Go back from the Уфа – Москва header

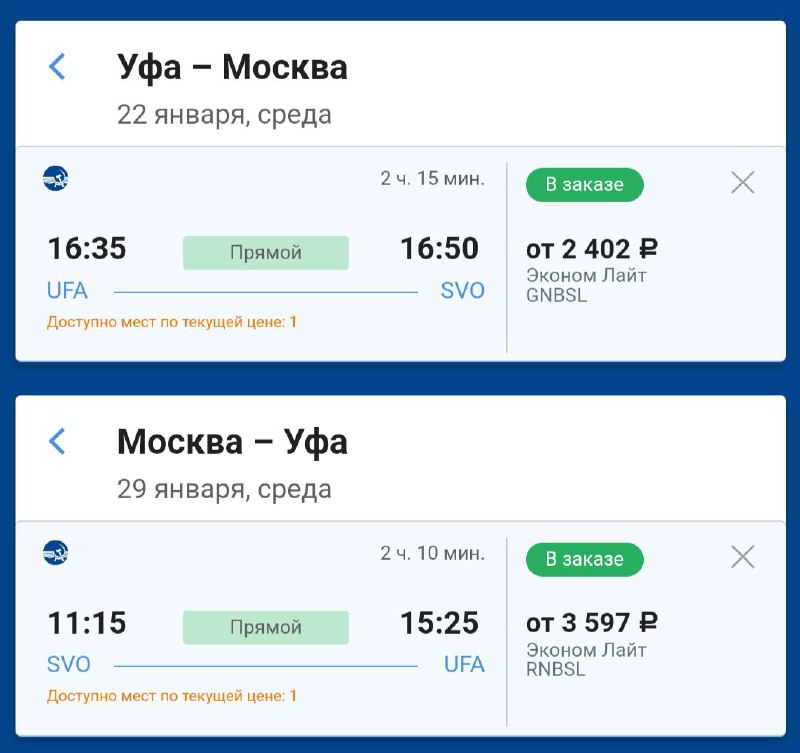point(57,67)
